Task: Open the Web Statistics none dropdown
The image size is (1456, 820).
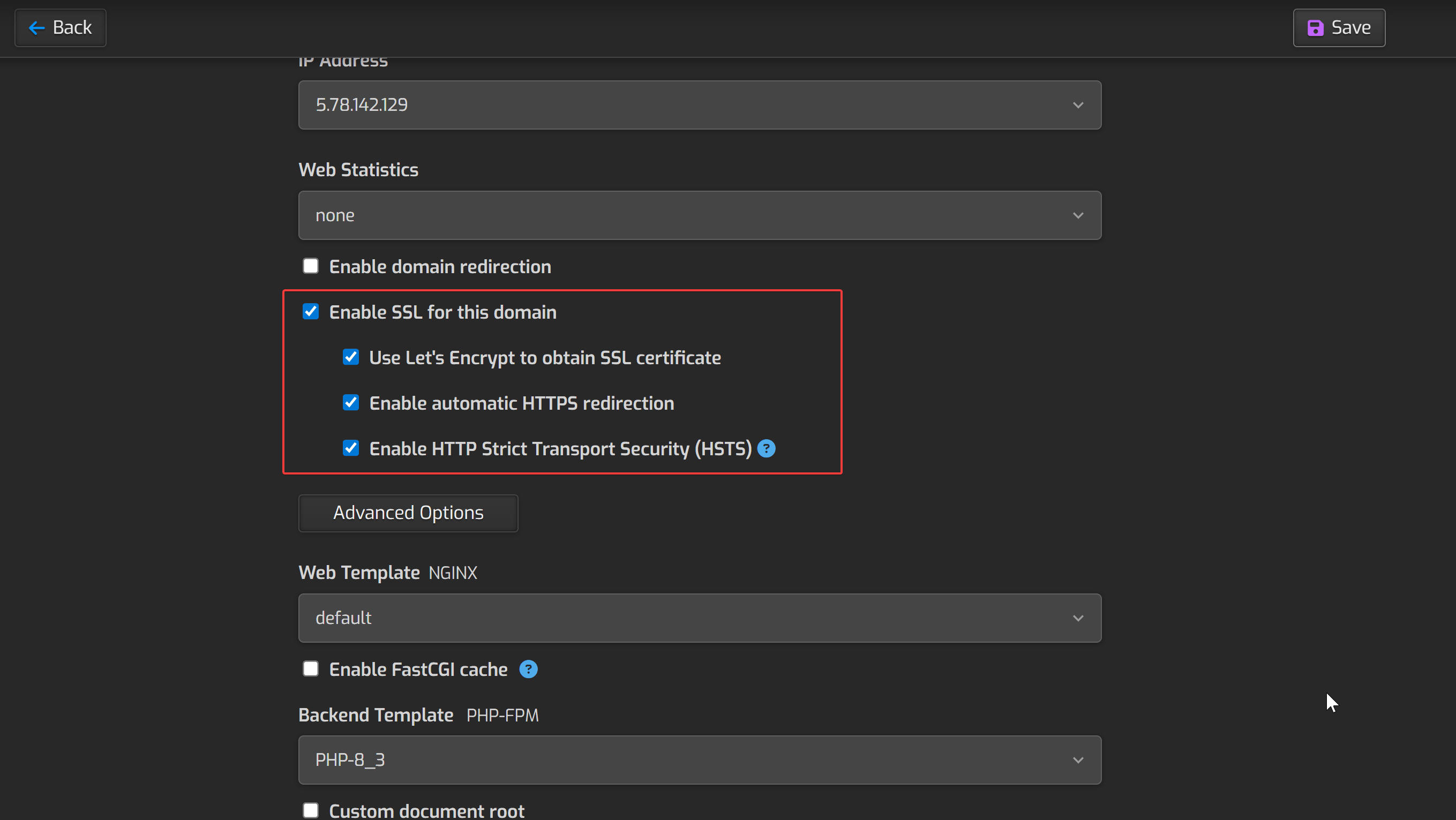Action: pyautogui.click(x=699, y=215)
